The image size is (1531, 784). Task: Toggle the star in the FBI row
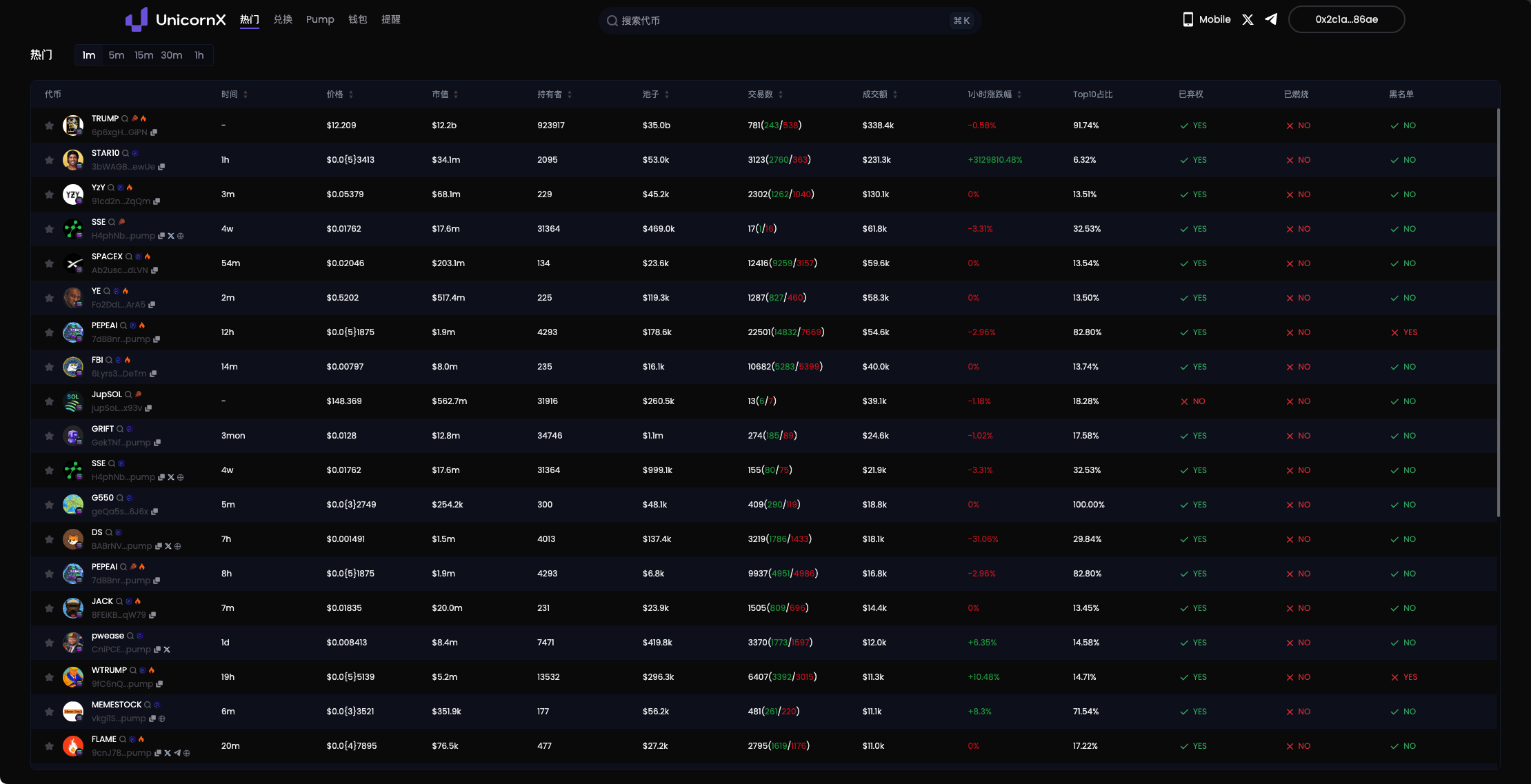click(x=49, y=367)
